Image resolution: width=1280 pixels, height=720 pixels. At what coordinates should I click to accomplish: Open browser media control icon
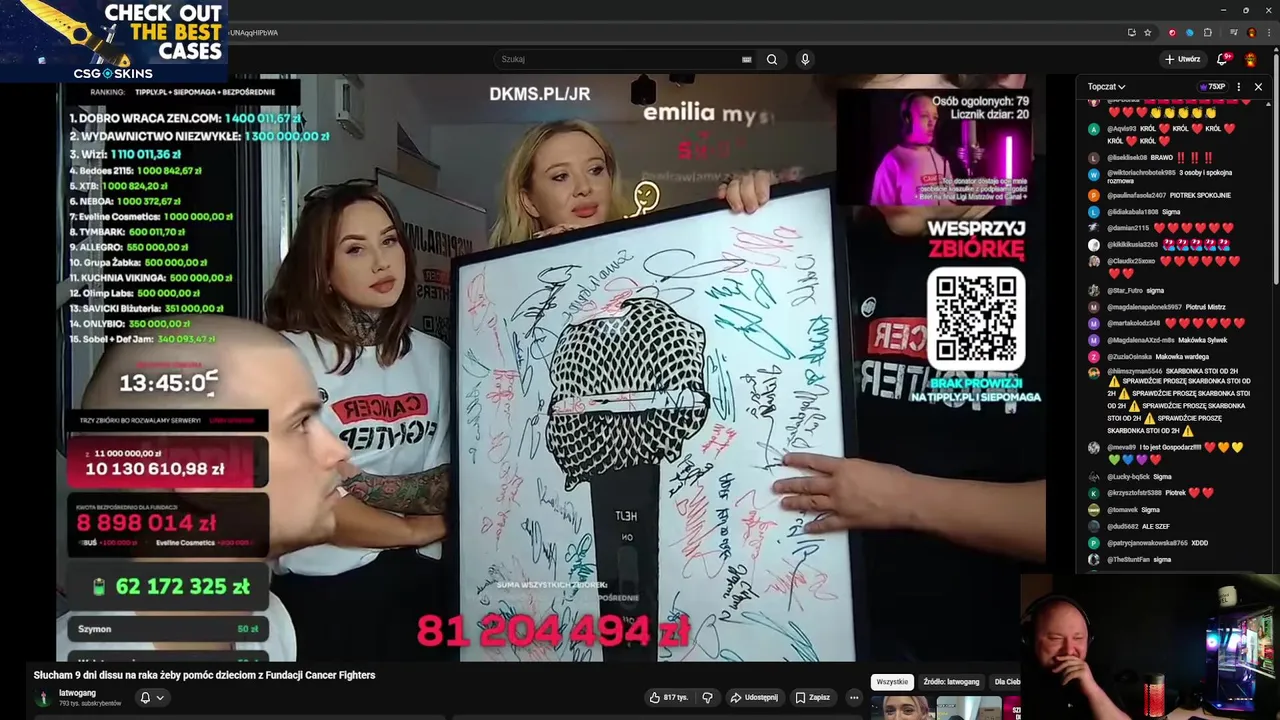1234,32
